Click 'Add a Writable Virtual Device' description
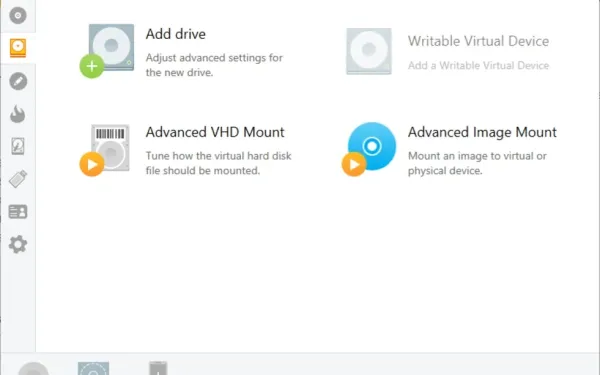600x375 pixels. (478, 65)
